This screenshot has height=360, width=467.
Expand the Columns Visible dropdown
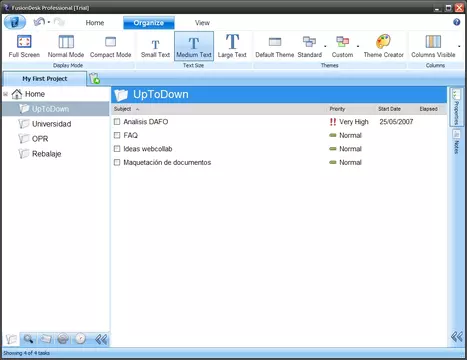pyautogui.click(x=459, y=46)
